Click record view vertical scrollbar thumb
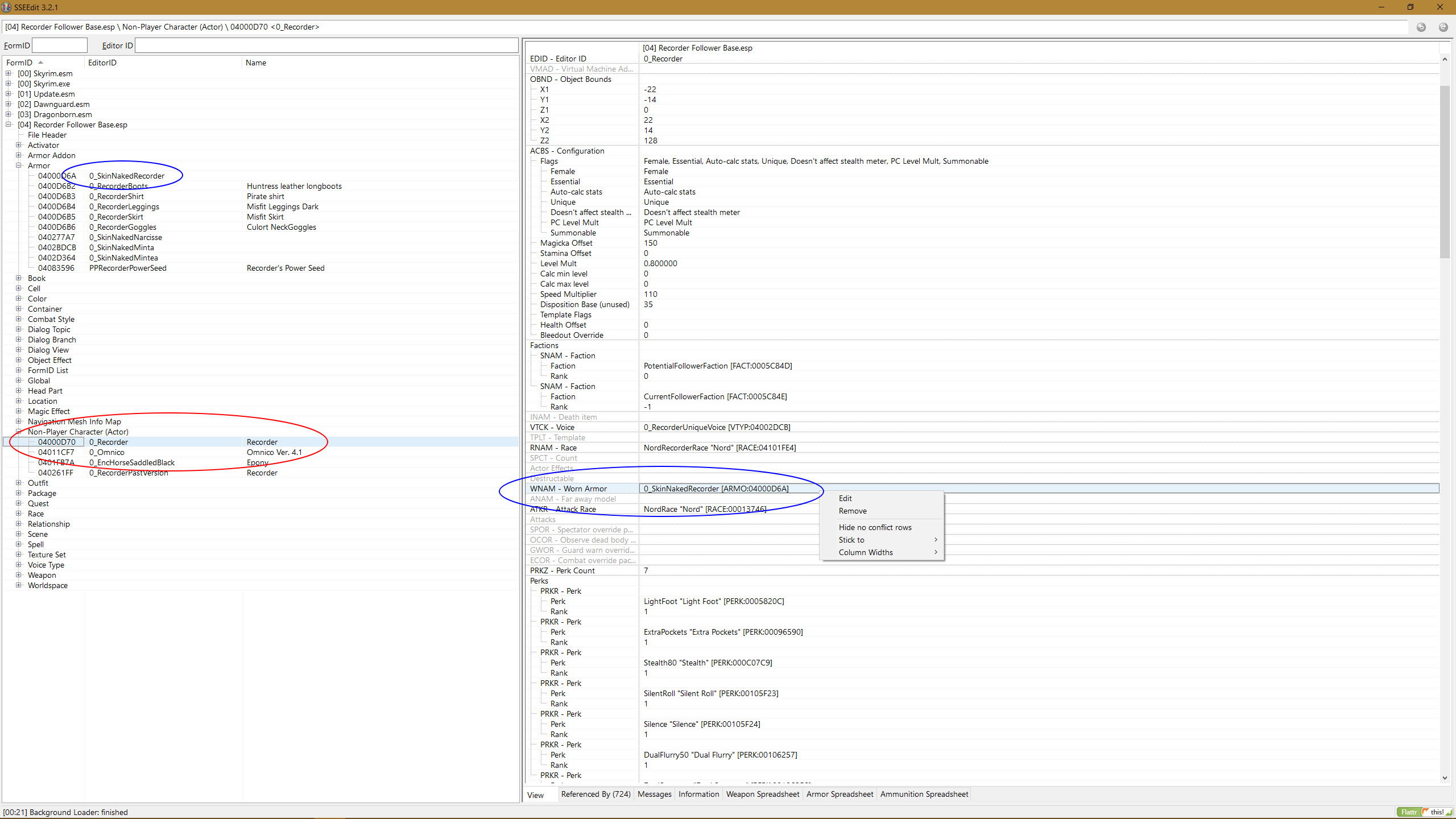The image size is (1456, 819). pyautogui.click(x=1445, y=172)
